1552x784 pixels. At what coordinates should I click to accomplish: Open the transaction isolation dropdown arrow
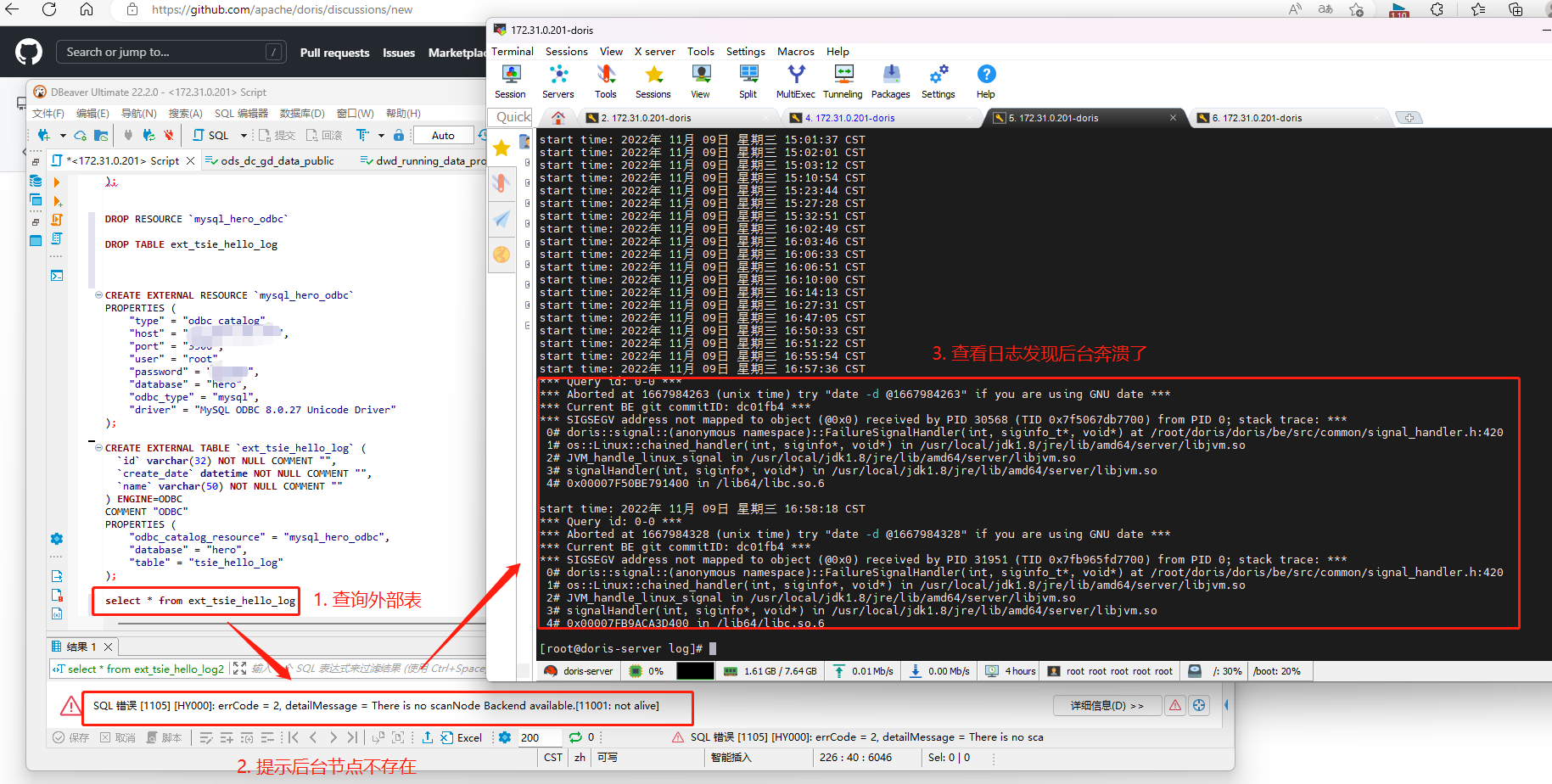tap(381, 135)
